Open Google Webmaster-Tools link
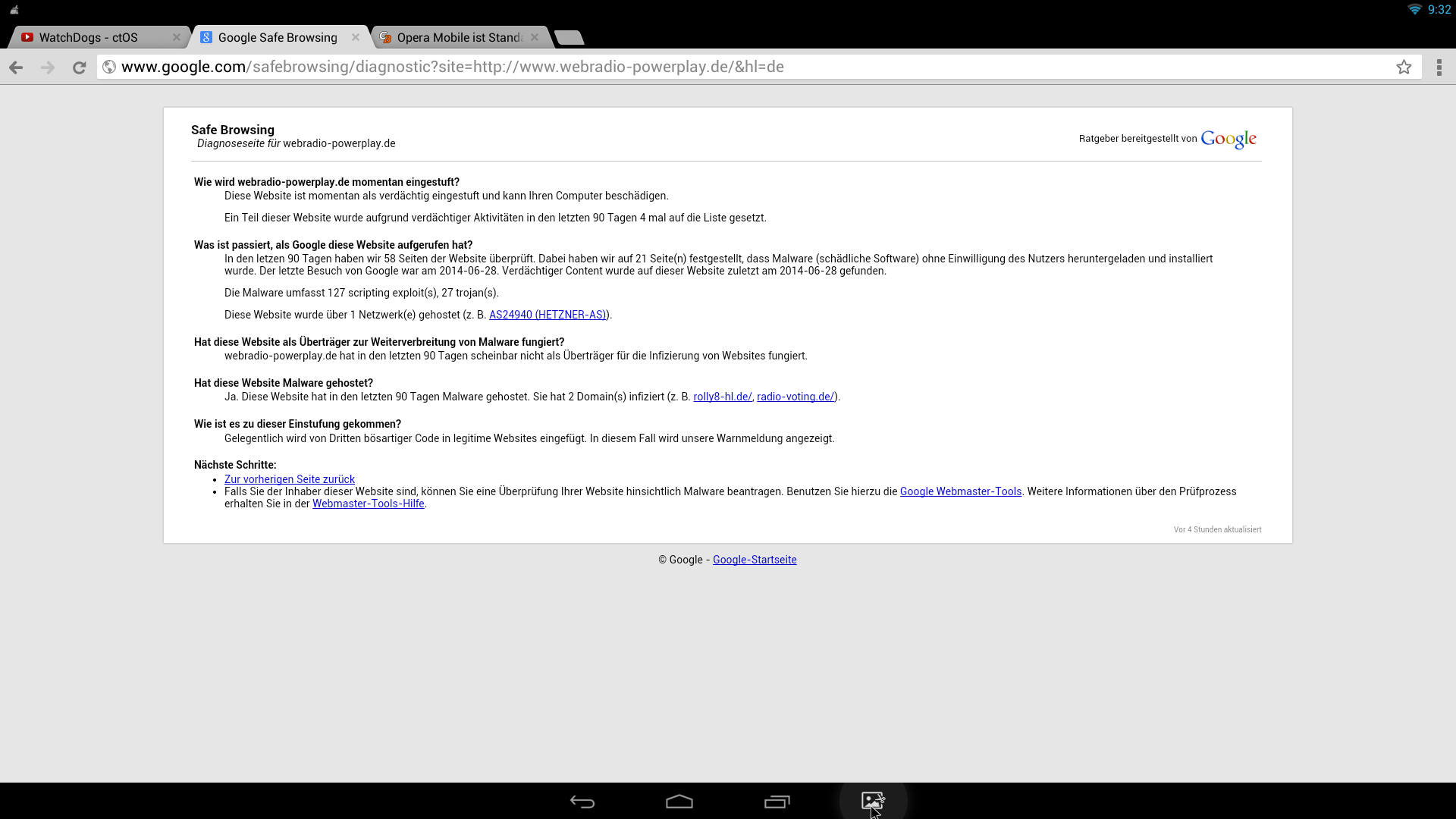Viewport: 1456px width, 819px height. click(x=960, y=491)
